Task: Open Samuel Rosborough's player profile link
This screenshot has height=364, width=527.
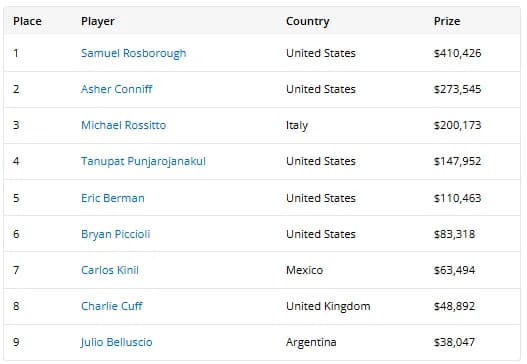Action: click(x=133, y=53)
